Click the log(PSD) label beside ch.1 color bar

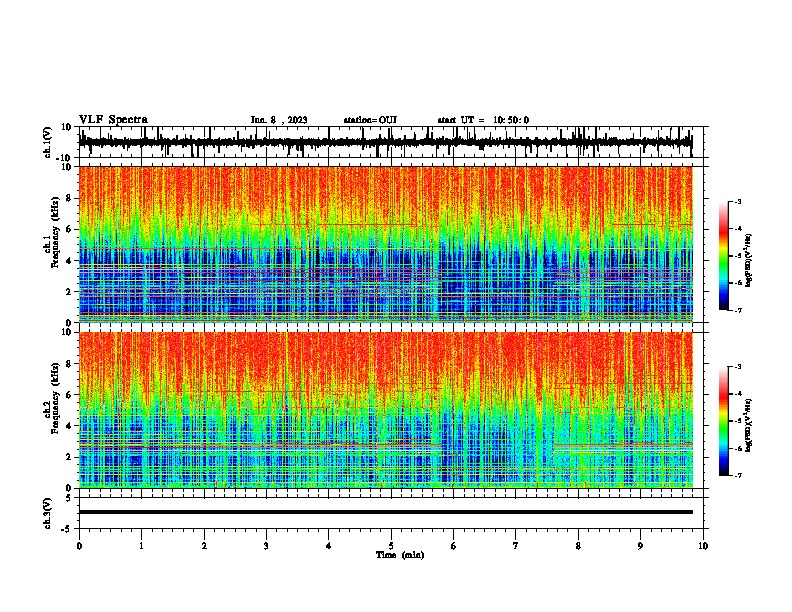pyautogui.click(x=749, y=260)
